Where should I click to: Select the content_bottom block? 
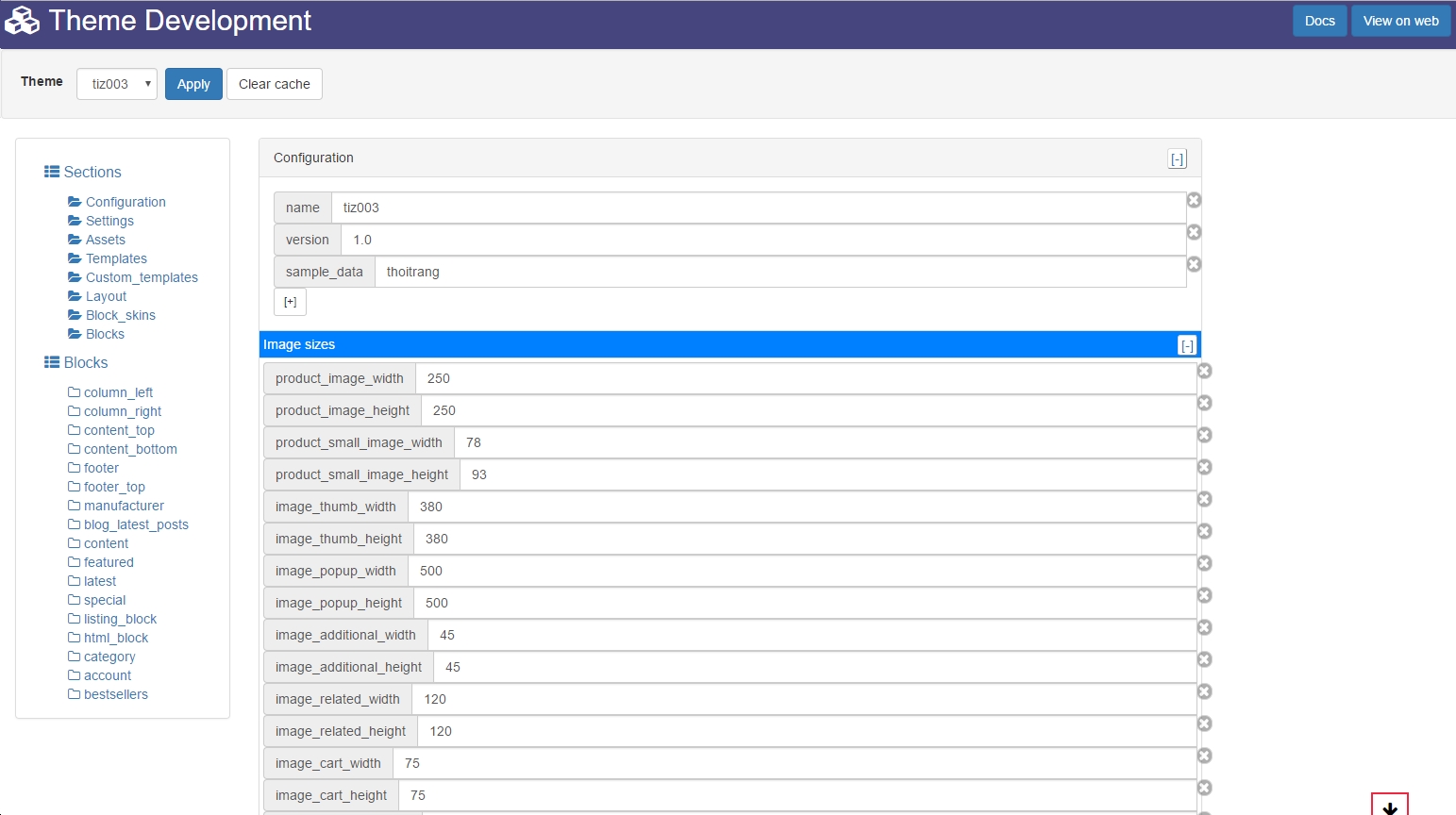(x=123, y=449)
